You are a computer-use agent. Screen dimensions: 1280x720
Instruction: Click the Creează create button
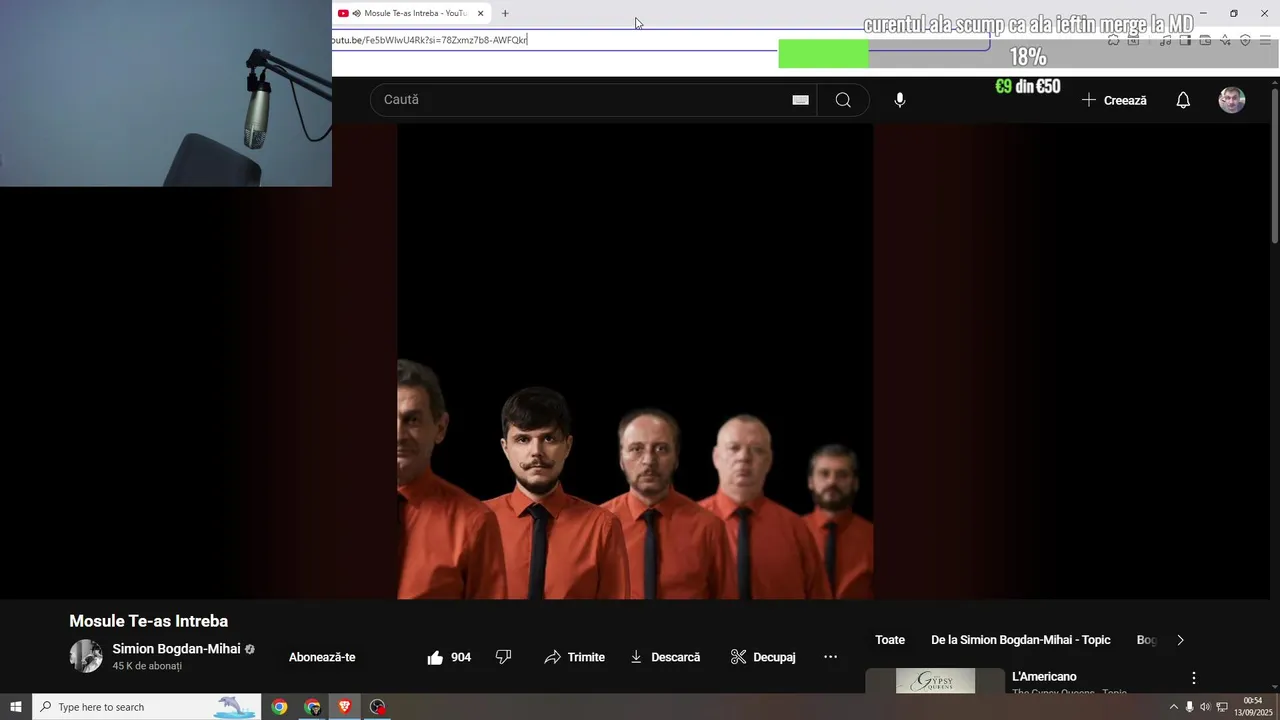[1114, 100]
